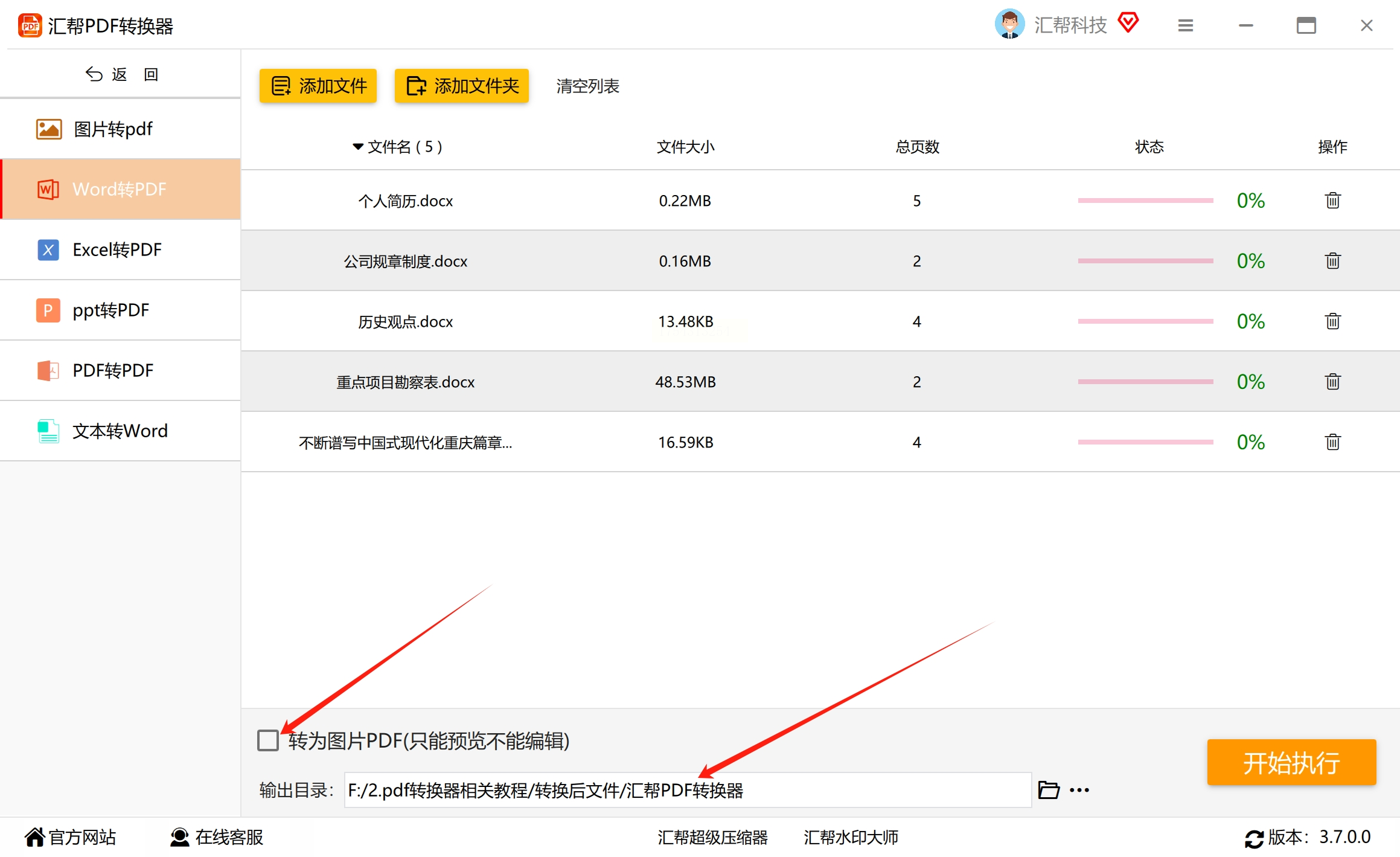Delete 个人简历.docx using trash icon
Image resolution: width=1400 pixels, height=857 pixels.
1332,201
